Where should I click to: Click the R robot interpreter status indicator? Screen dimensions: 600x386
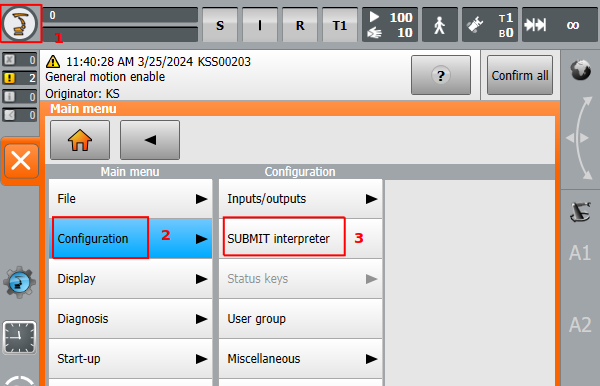pyautogui.click(x=300, y=25)
